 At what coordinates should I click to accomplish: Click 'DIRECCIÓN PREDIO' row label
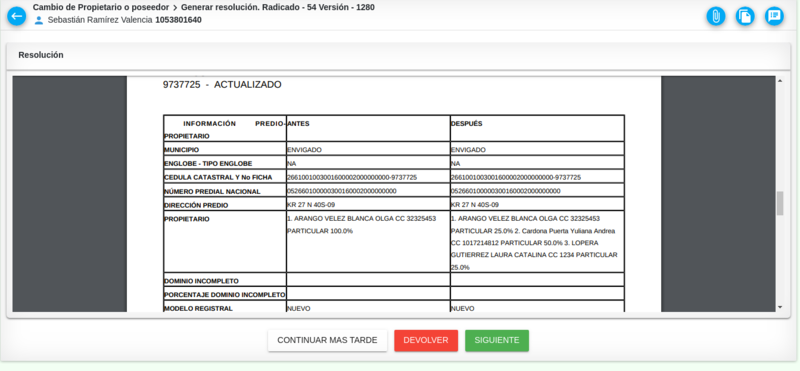coord(196,205)
